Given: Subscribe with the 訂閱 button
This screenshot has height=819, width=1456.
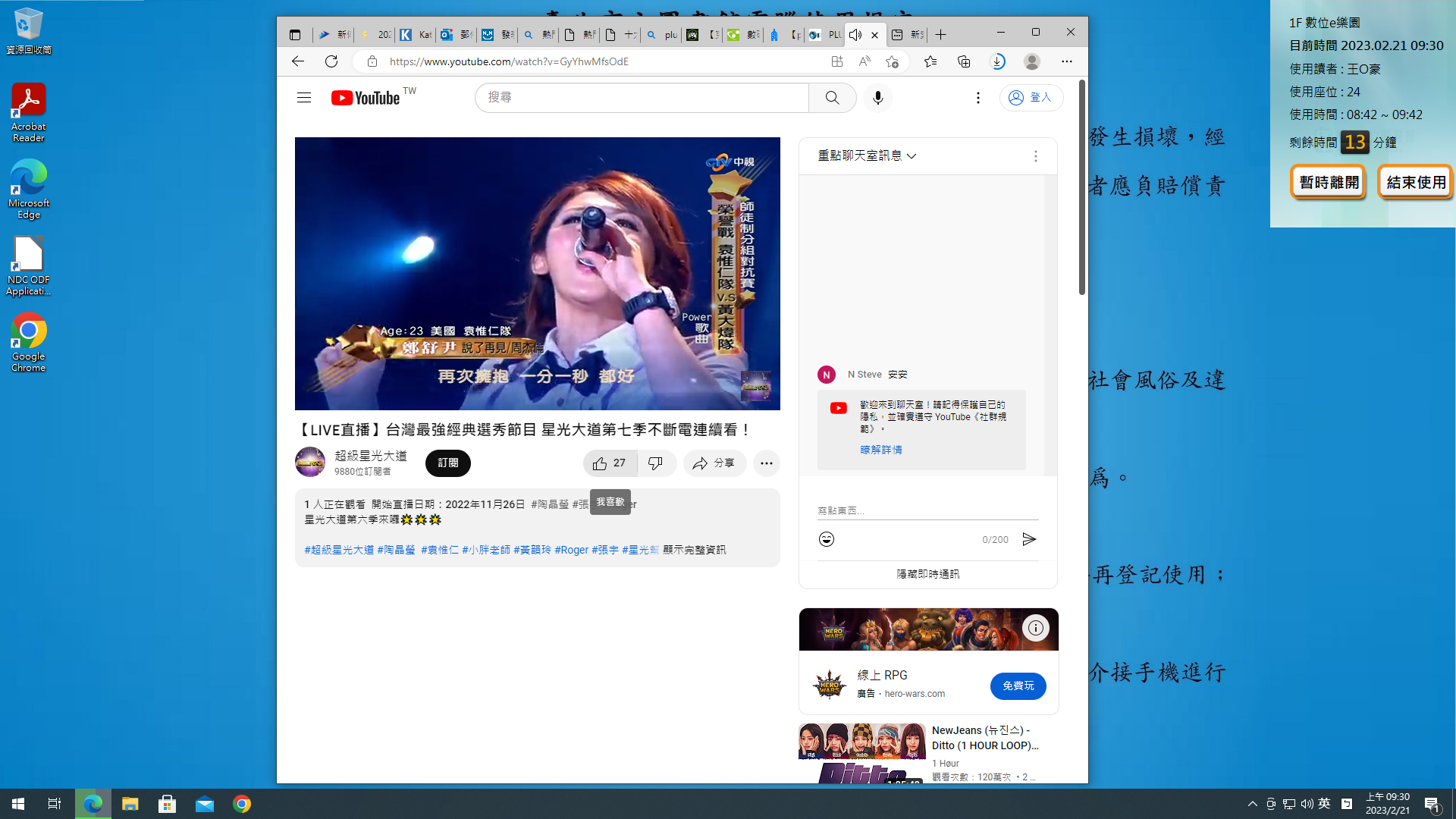Looking at the screenshot, I should (x=447, y=463).
